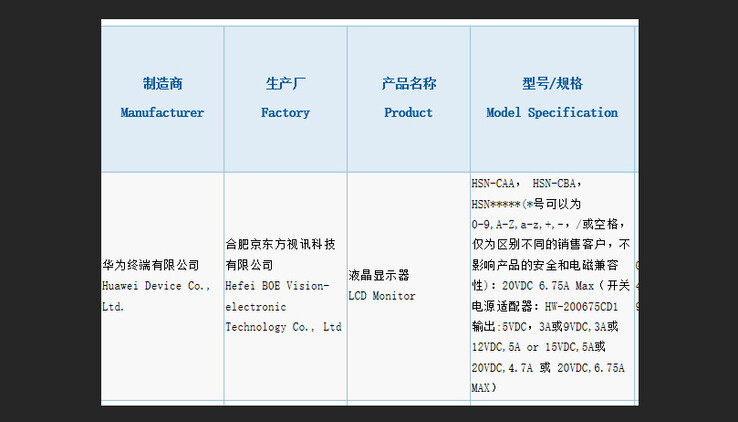Click the HSN-CAA, HSN-CBA model line
Image resolution: width=738 pixels, height=422 pixels.
coord(527,183)
